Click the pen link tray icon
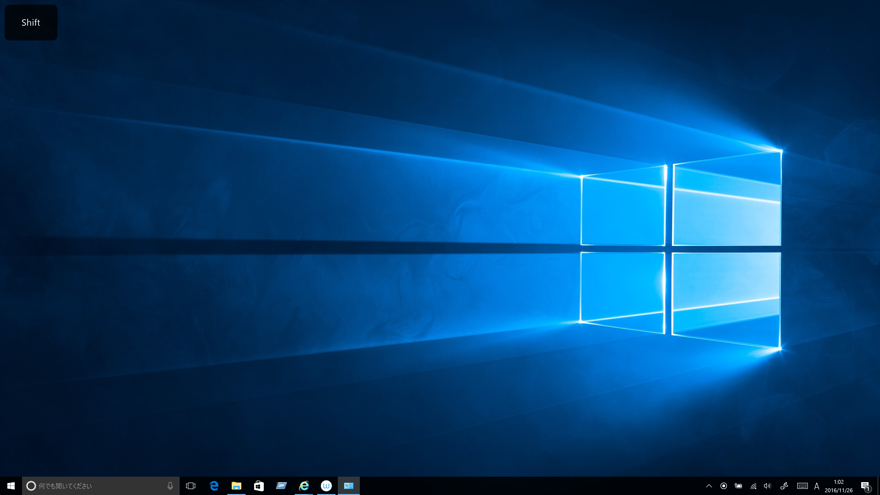Viewport: 880px width, 495px height. (784, 486)
